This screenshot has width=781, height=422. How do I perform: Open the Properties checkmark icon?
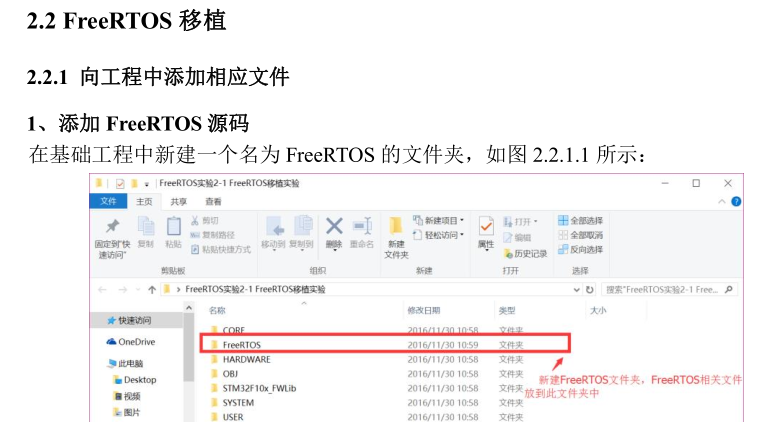[486, 226]
